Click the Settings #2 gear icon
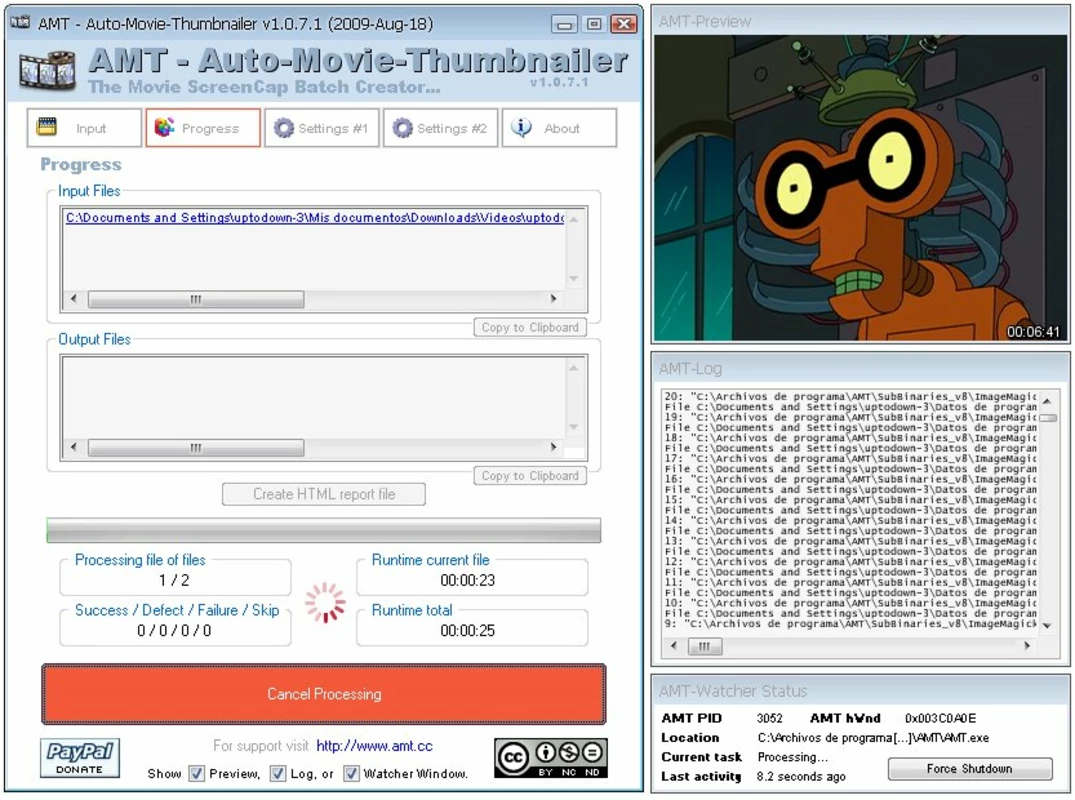 click(402, 128)
